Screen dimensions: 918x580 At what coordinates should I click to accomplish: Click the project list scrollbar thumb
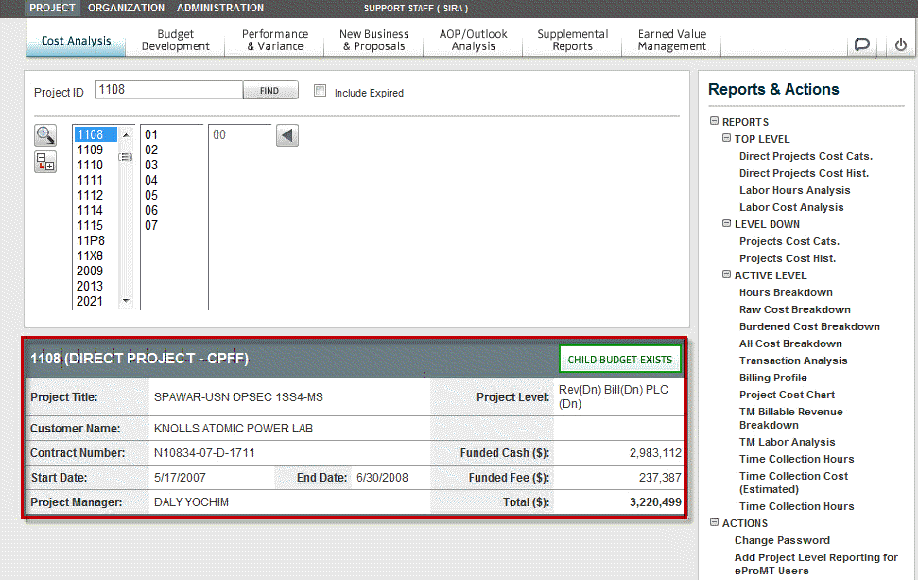[126, 157]
